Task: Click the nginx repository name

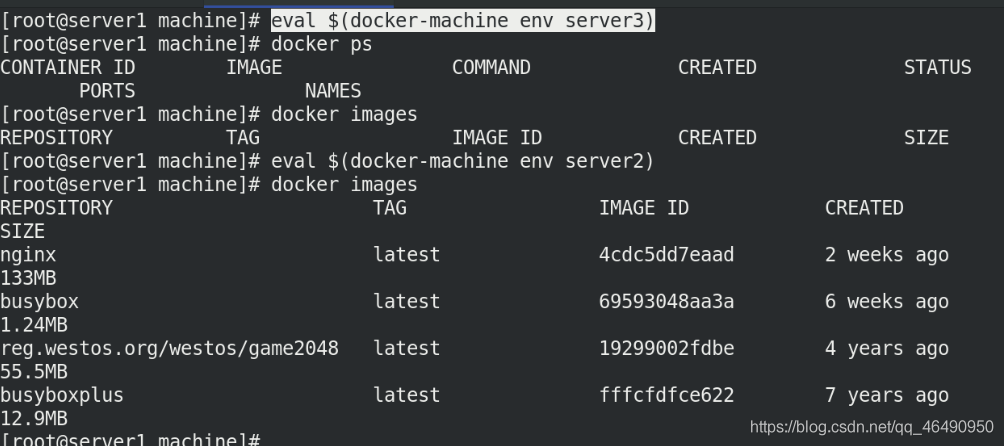Action: [x=28, y=255]
